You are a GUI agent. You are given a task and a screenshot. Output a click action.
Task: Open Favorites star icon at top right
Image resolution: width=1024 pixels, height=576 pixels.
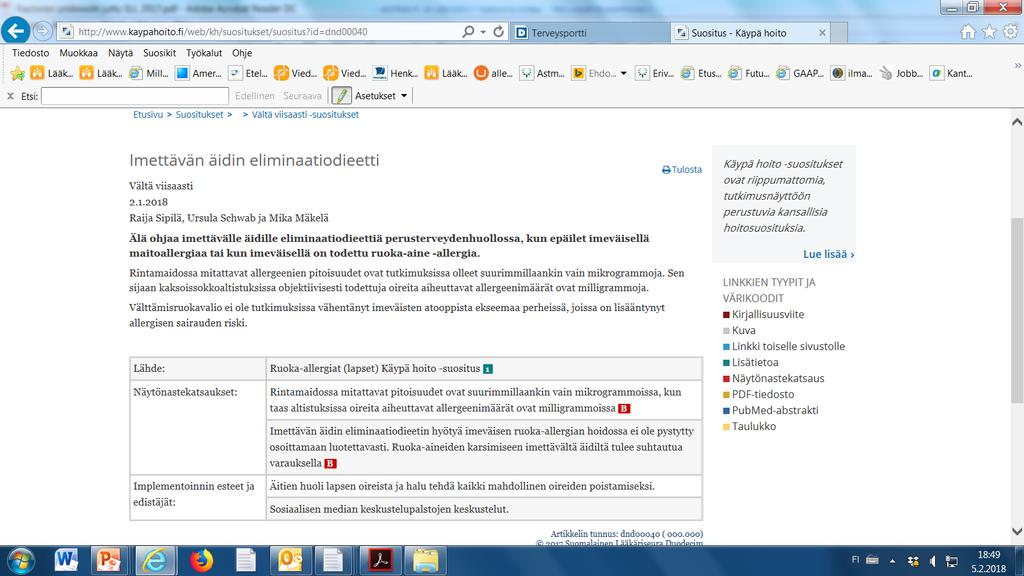click(989, 31)
